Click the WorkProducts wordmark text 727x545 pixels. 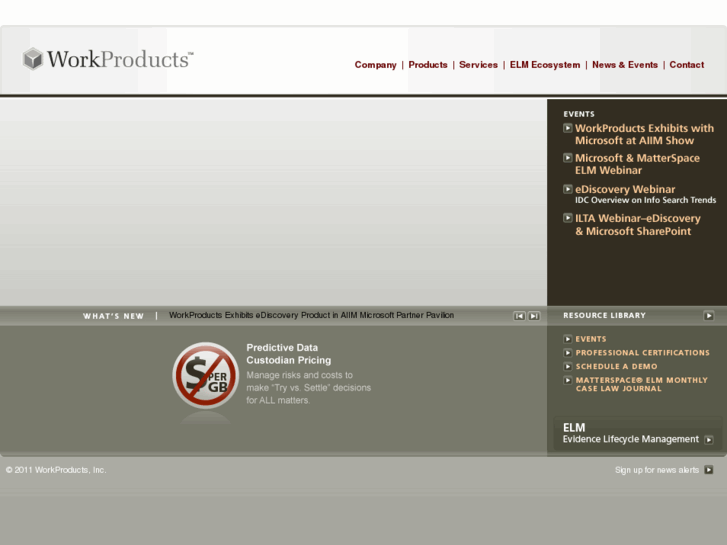click(120, 59)
